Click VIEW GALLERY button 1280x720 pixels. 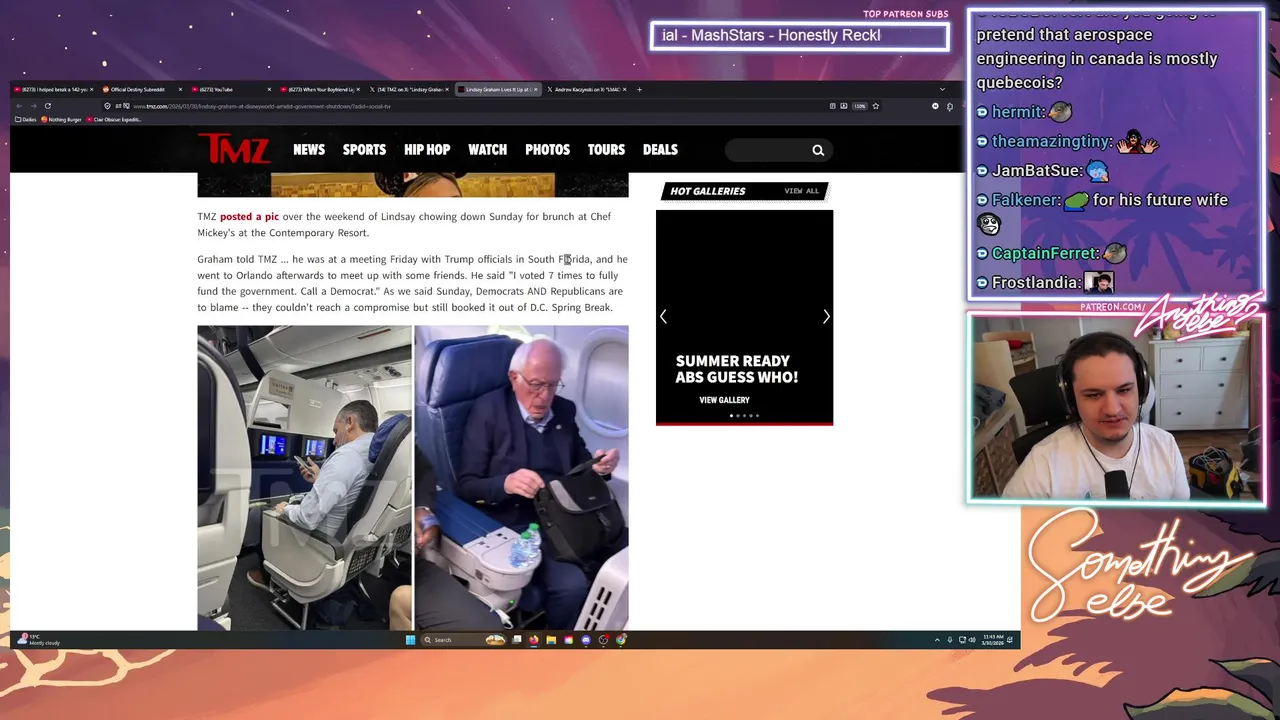(724, 400)
